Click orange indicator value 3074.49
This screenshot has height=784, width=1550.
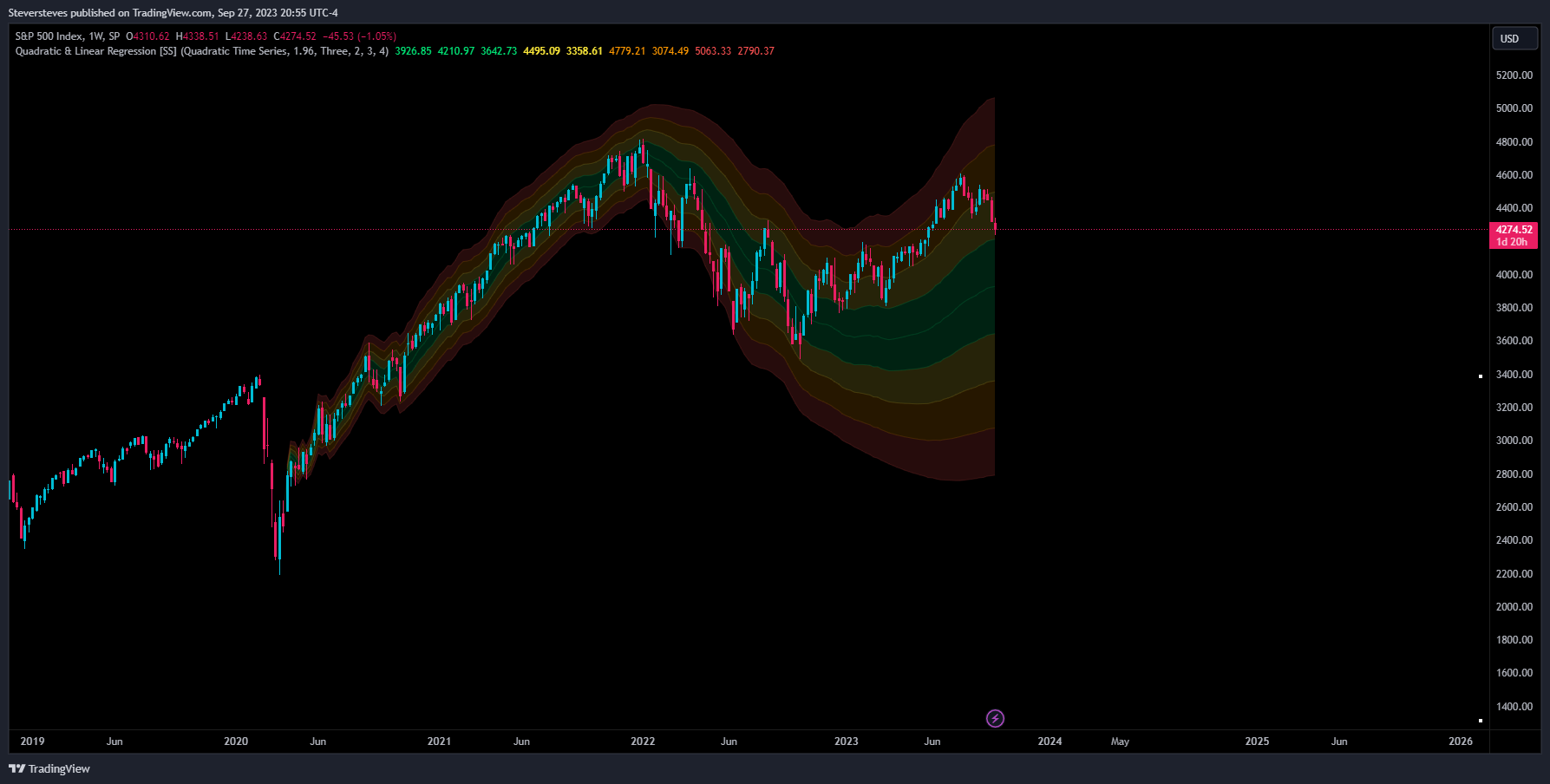(x=670, y=51)
